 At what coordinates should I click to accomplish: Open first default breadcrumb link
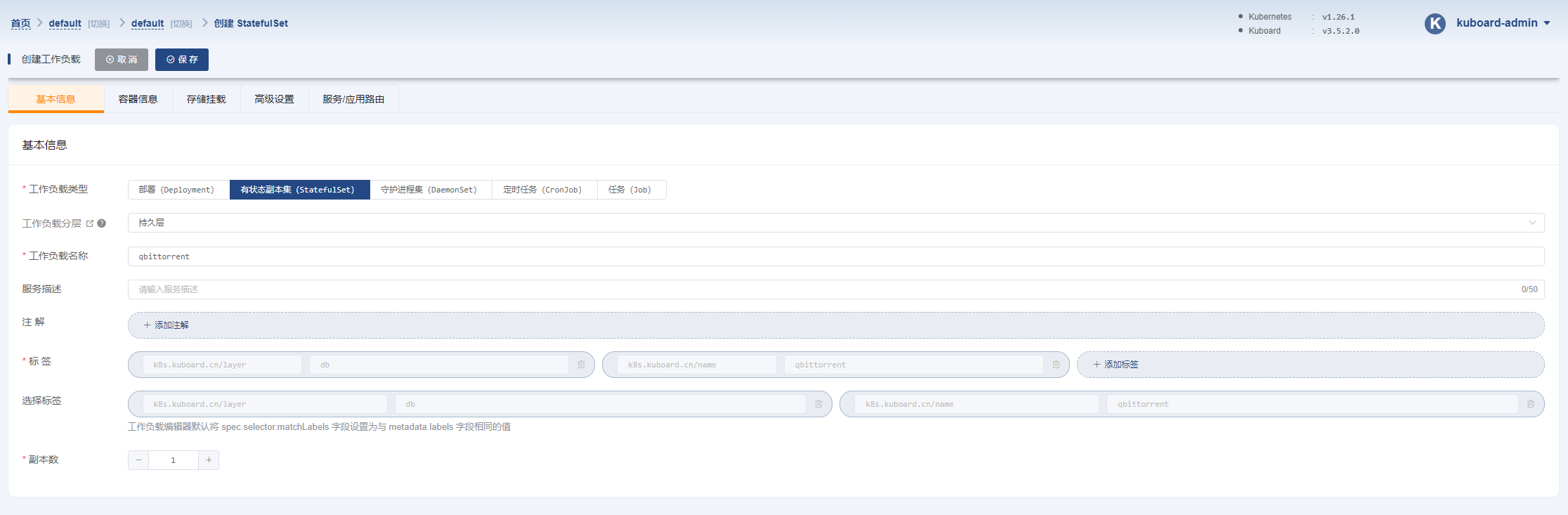(x=65, y=23)
